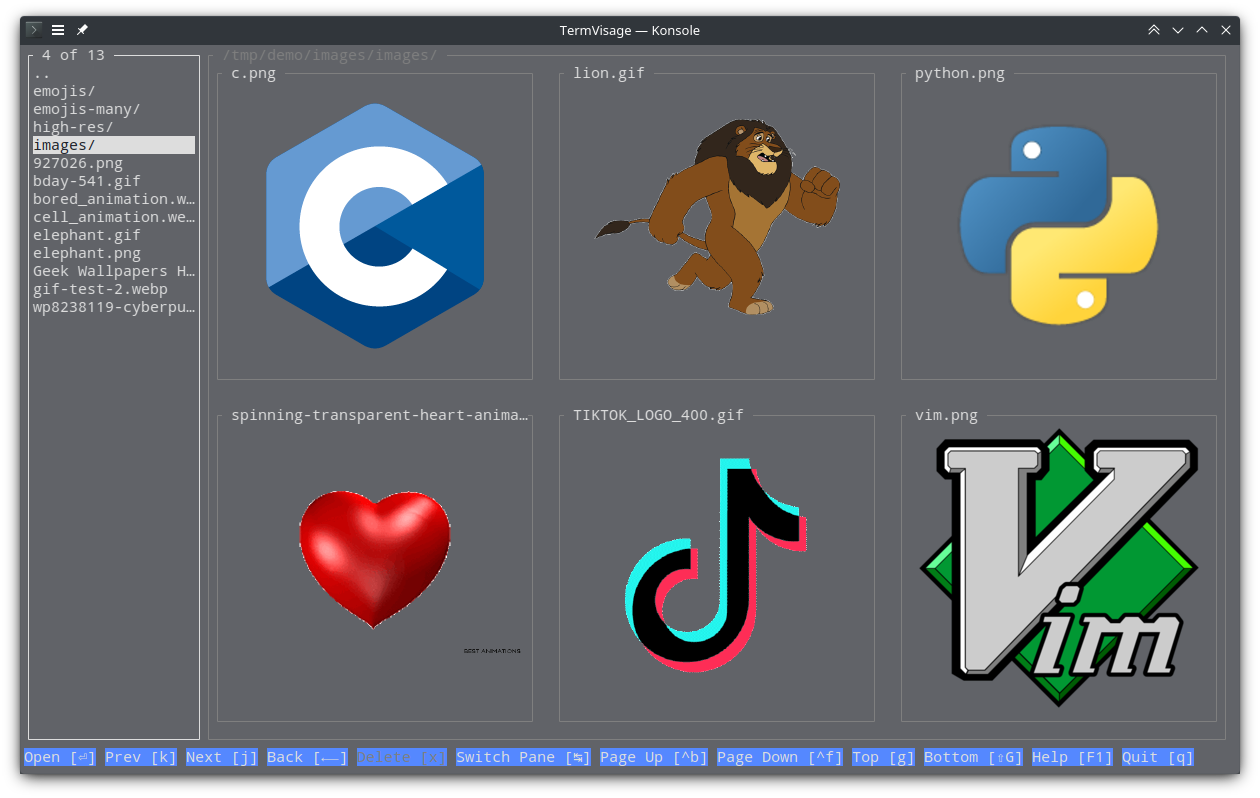The width and height of the screenshot is (1260, 798).
Task: Click Page Down [^f] action
Action: pos(780,757)
